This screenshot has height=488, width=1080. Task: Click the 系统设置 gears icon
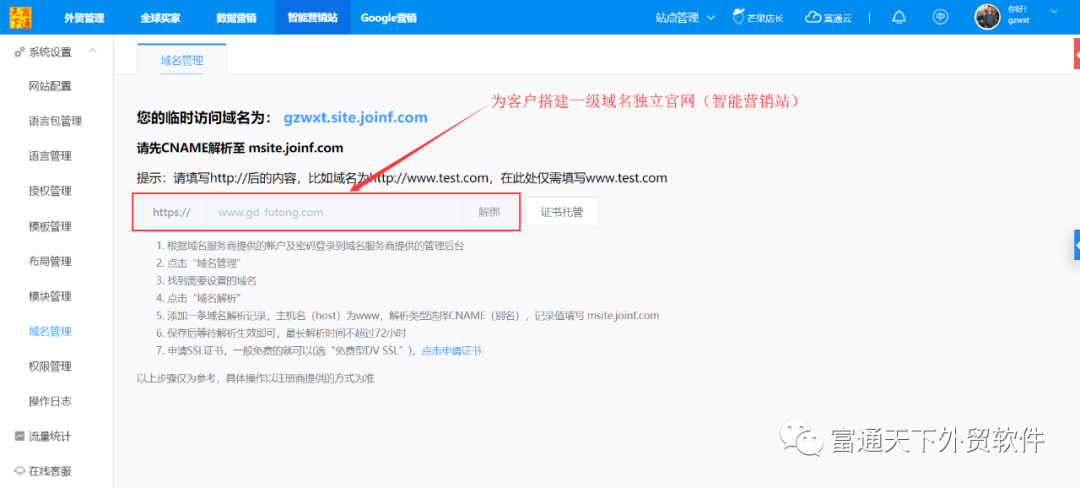pos(20,52)
